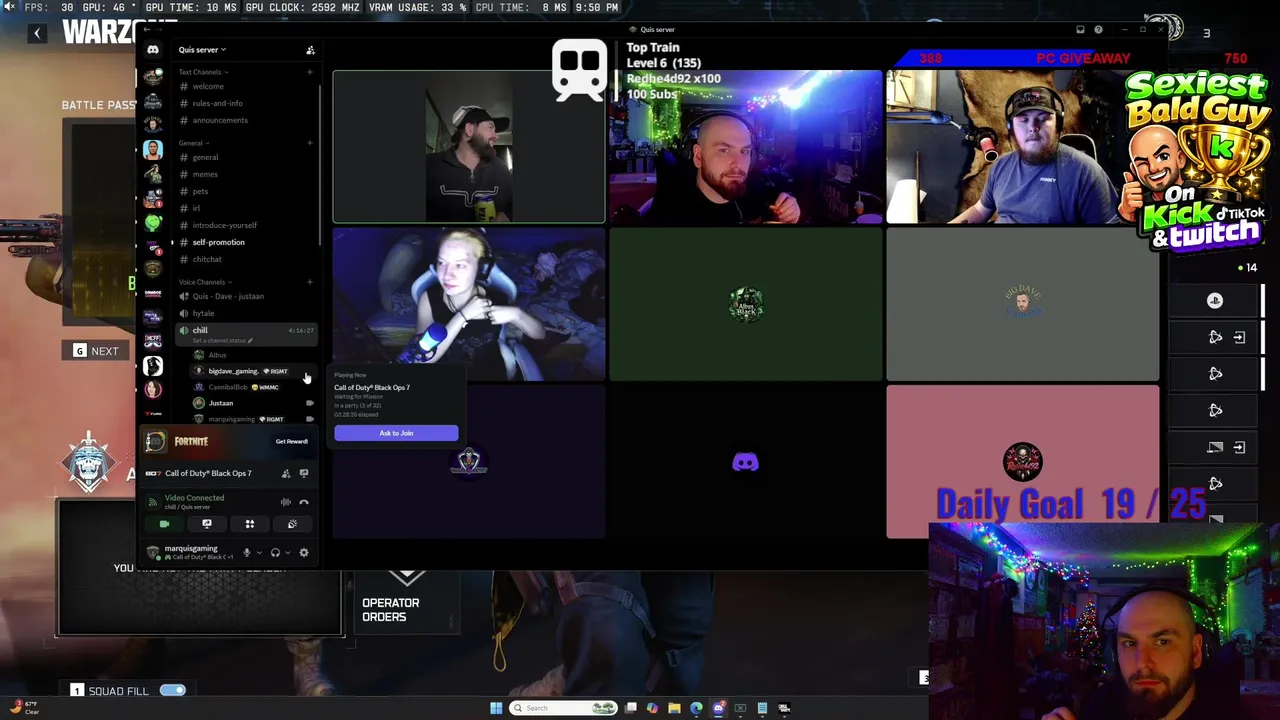The image size is (1280, 720).
Task: Click Get Reward on Fortnite banner
Action: [292, 441]
